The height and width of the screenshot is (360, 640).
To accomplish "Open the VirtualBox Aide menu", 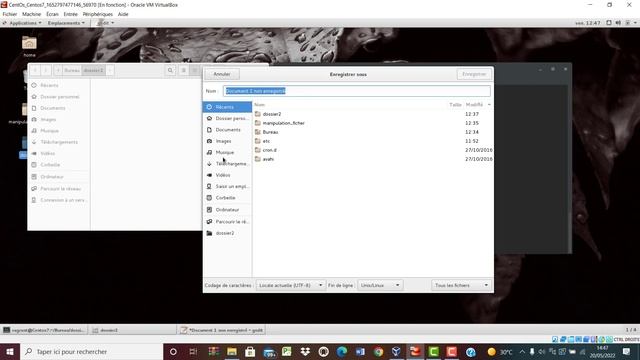I will click(x=123, y=14).
